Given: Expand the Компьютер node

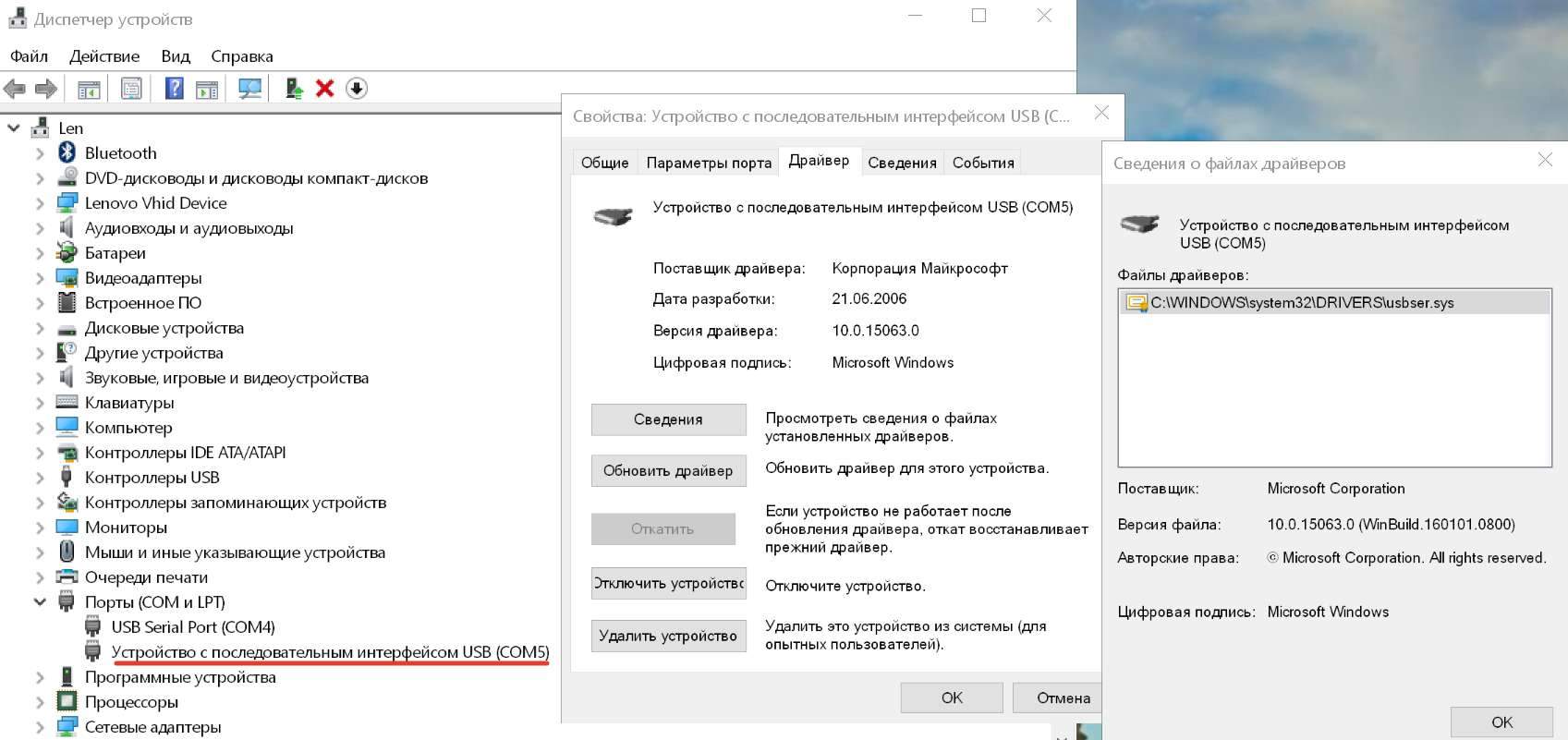Looking at the screenshot, I should 40,428.
